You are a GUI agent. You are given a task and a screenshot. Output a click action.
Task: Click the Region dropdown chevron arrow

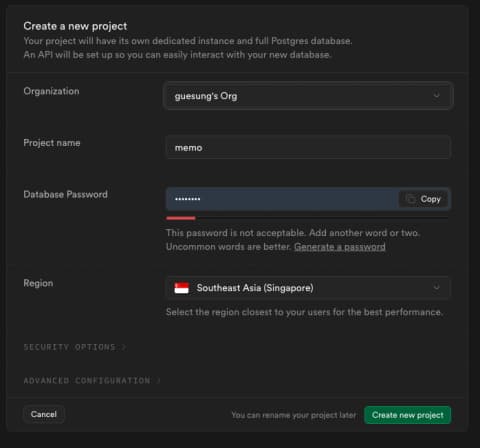436,287
